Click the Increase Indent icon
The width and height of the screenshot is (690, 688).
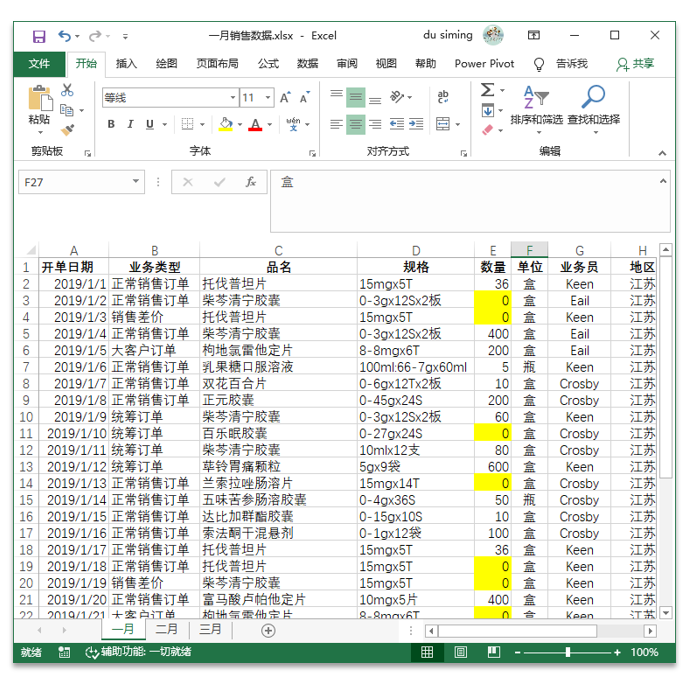(416, 124)
